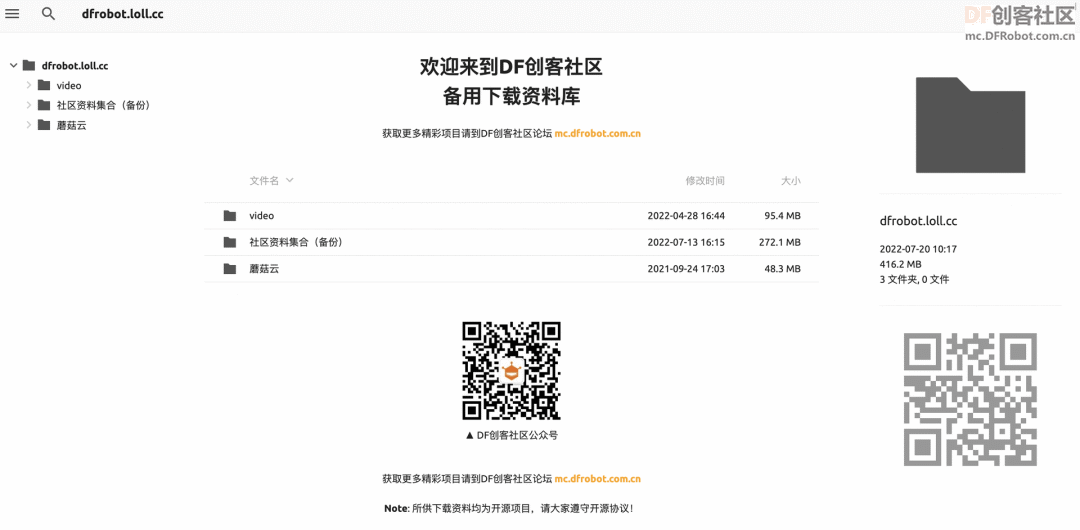This screenshot has width=1080, height=530.
Task: Follow the upper mc.dfrobot.com.cn link
Action: pos(598,134)
